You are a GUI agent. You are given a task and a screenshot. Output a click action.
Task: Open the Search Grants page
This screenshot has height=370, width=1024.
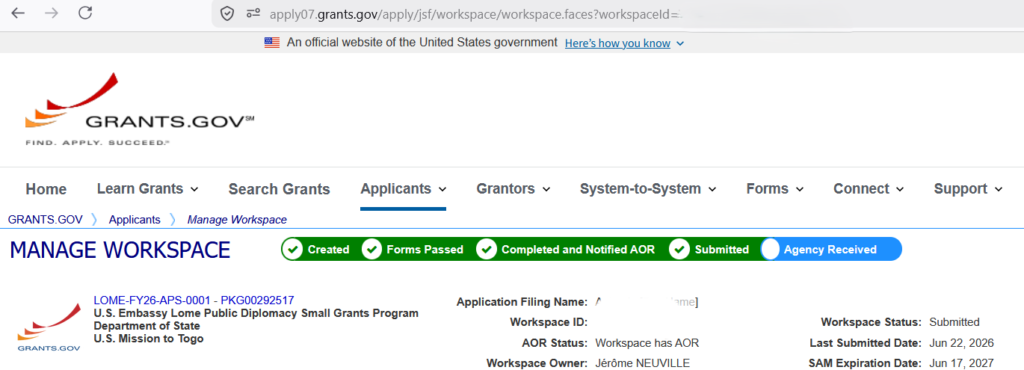pyautogui.click(x=279, y=189)
